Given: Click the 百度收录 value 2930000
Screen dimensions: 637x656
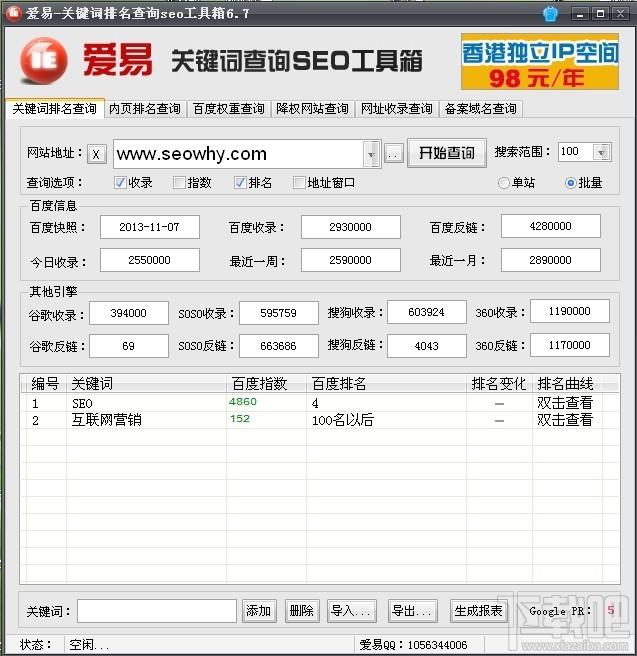Looking at the screenshot, I should [350, 227].
